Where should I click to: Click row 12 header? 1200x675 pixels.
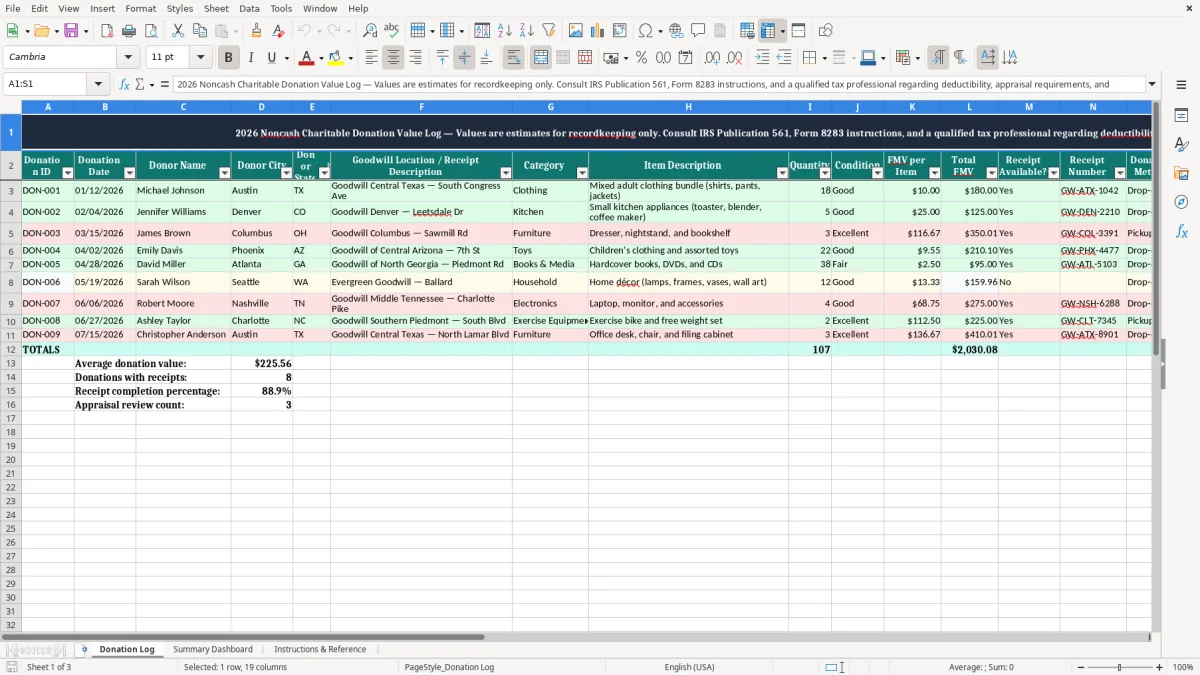11,350
